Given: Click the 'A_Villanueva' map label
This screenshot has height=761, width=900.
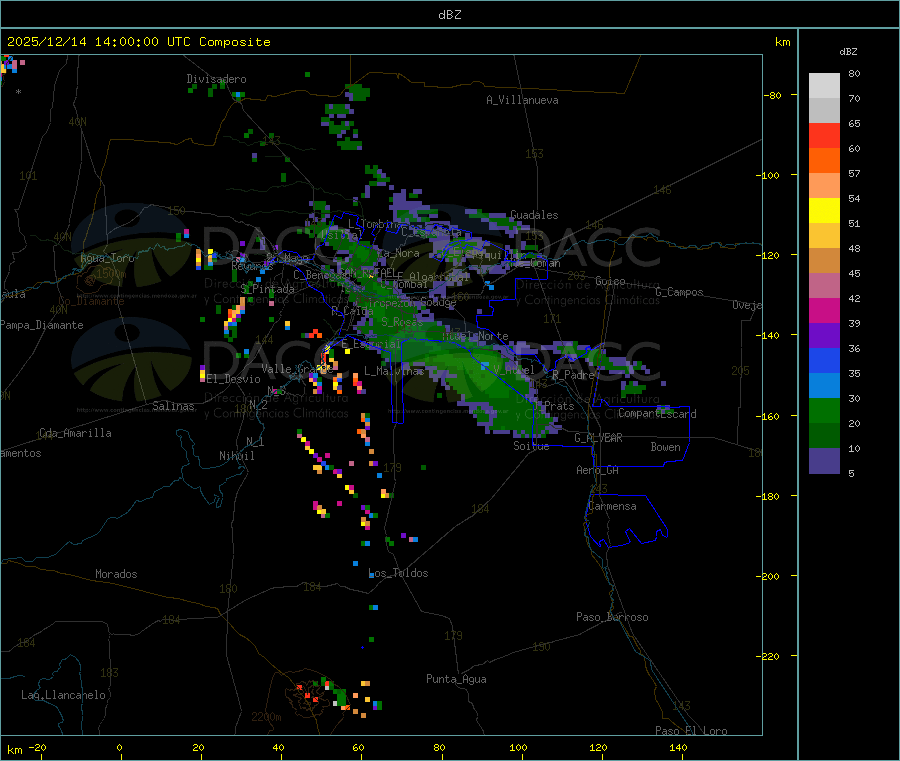Looking at the screenshot, I should pos(522,100).
